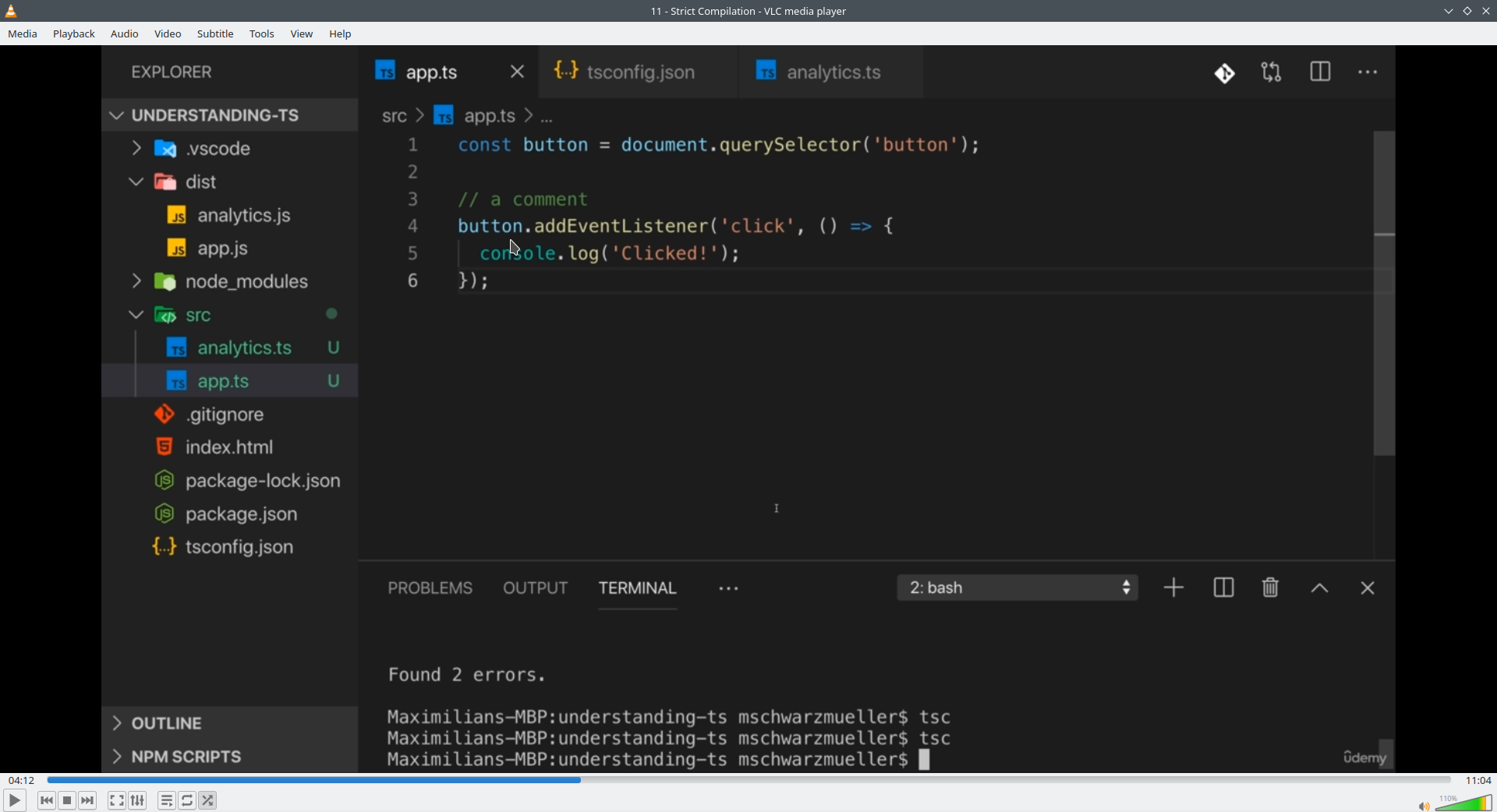Collapse the dist folder

tap(230, 182)
